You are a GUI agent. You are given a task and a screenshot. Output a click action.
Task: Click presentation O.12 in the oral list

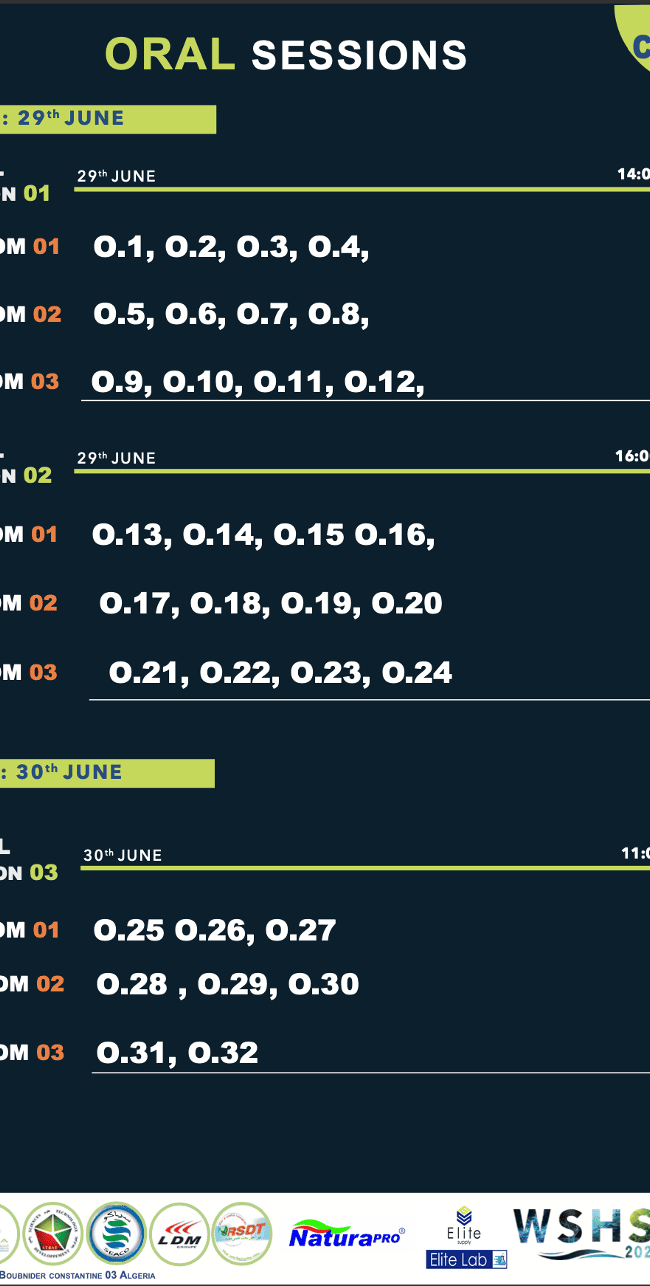tap(384, 382)
